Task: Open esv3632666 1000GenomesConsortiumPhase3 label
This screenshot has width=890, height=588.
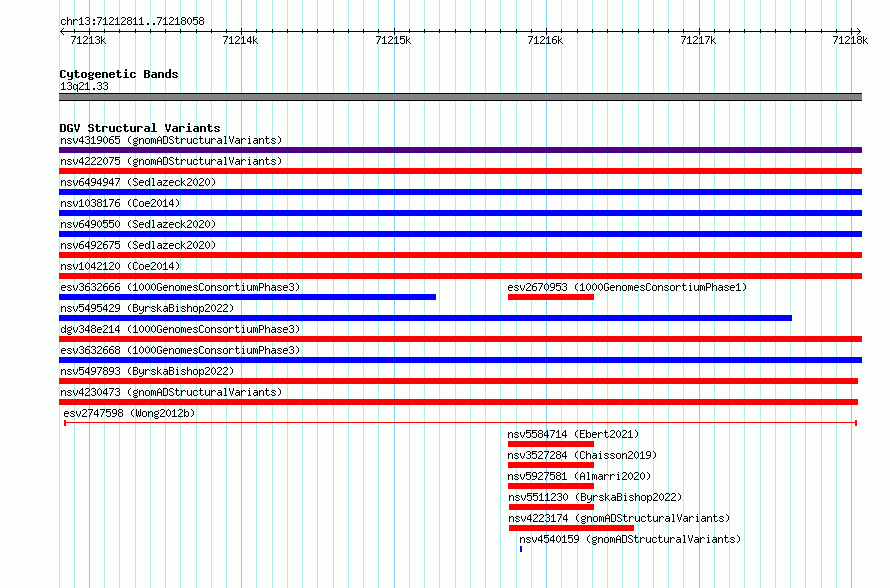Action: pos(180,287)
